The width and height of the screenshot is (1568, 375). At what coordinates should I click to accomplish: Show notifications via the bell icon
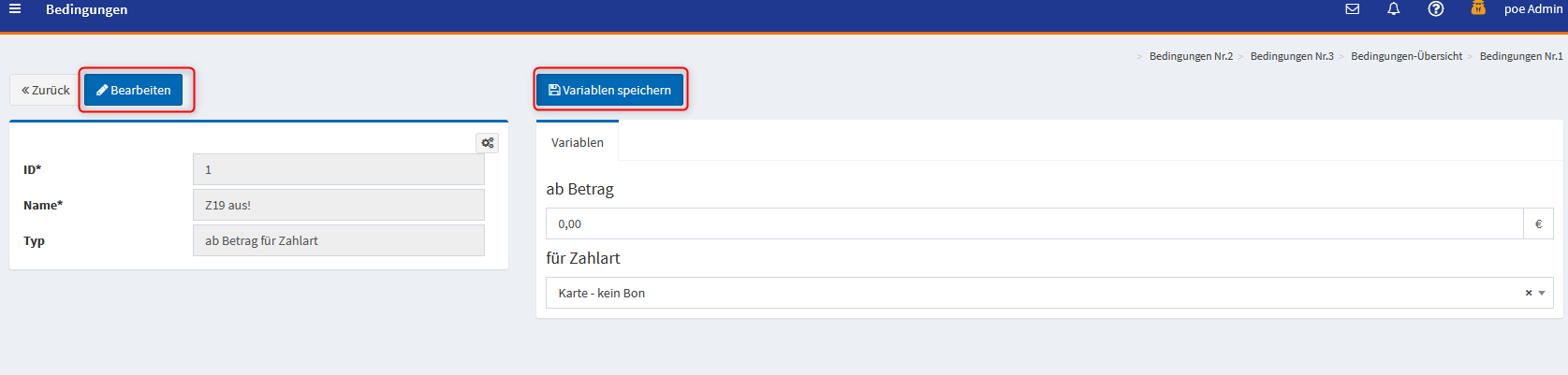(1394, 9)
